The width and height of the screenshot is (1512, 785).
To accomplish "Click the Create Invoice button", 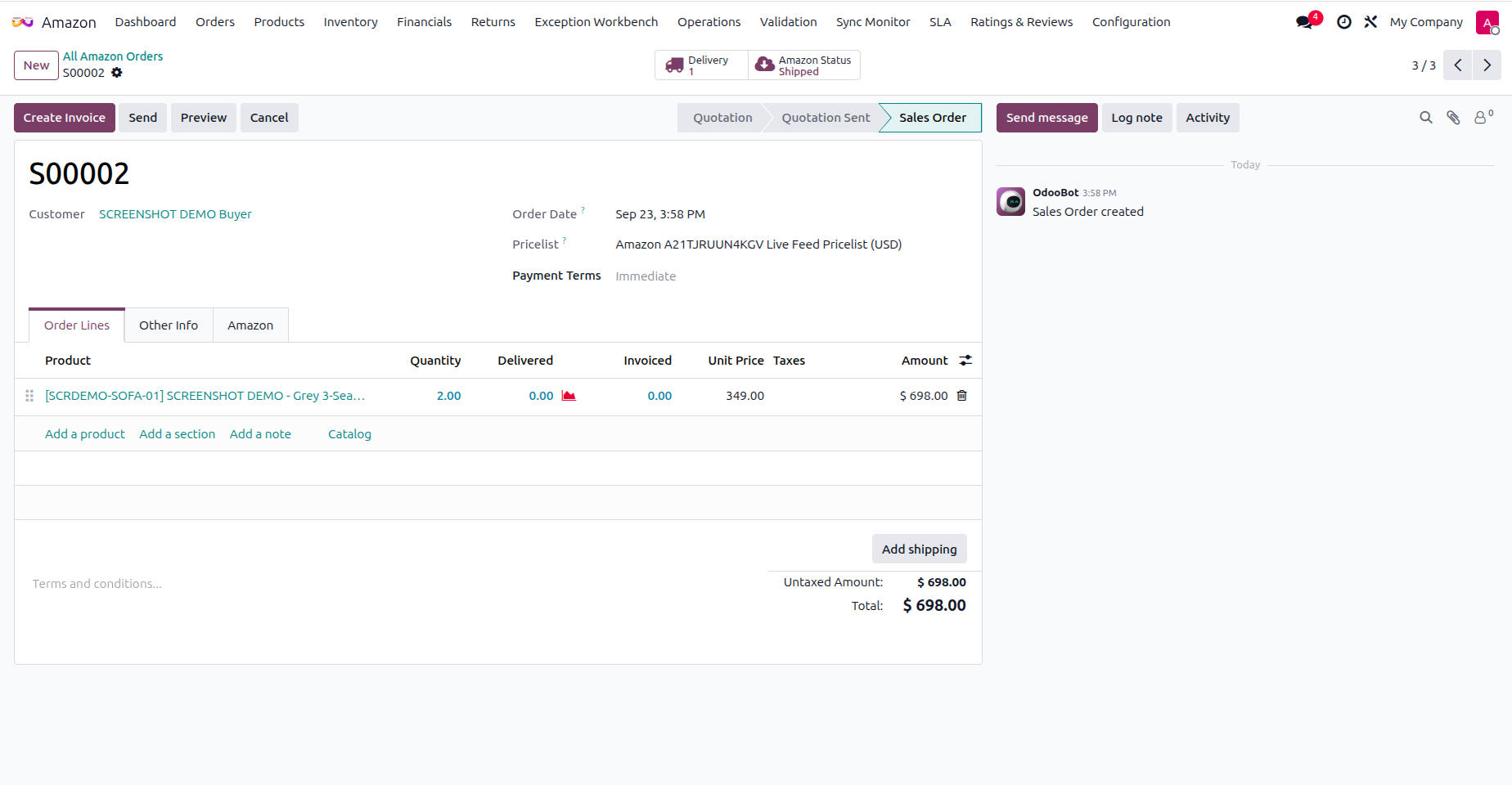I will [x=65, y=118].
